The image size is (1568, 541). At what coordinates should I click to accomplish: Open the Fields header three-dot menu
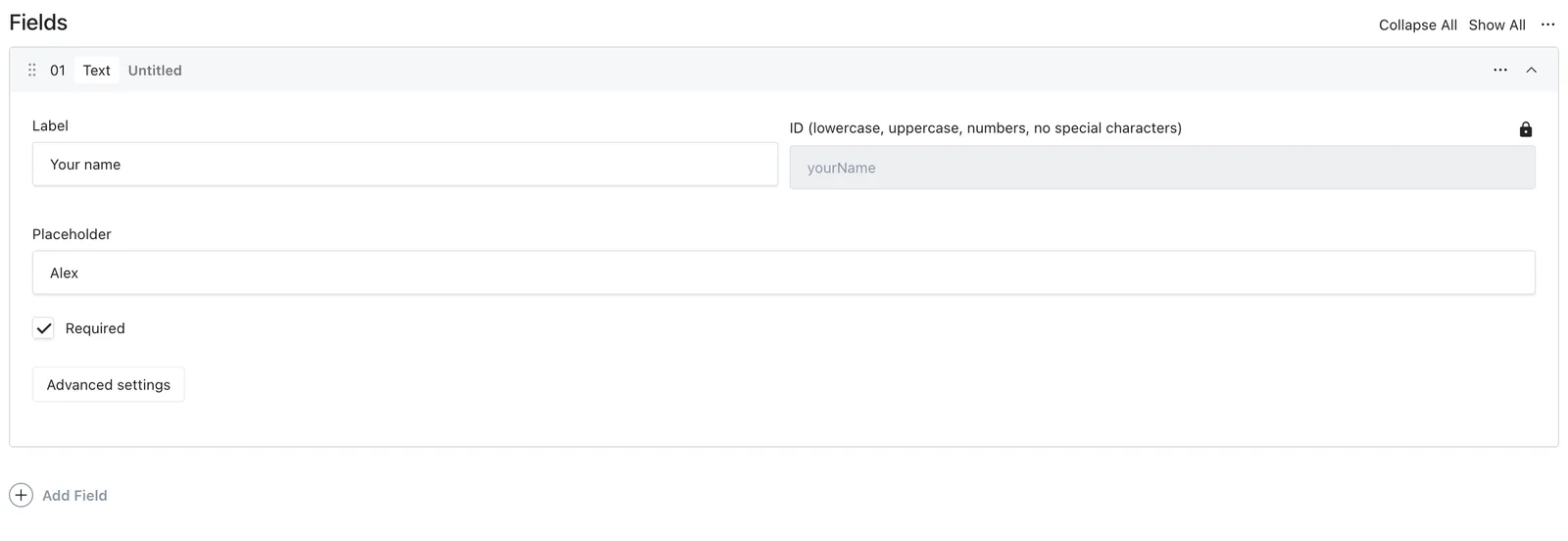click(x=1548, y=25)
